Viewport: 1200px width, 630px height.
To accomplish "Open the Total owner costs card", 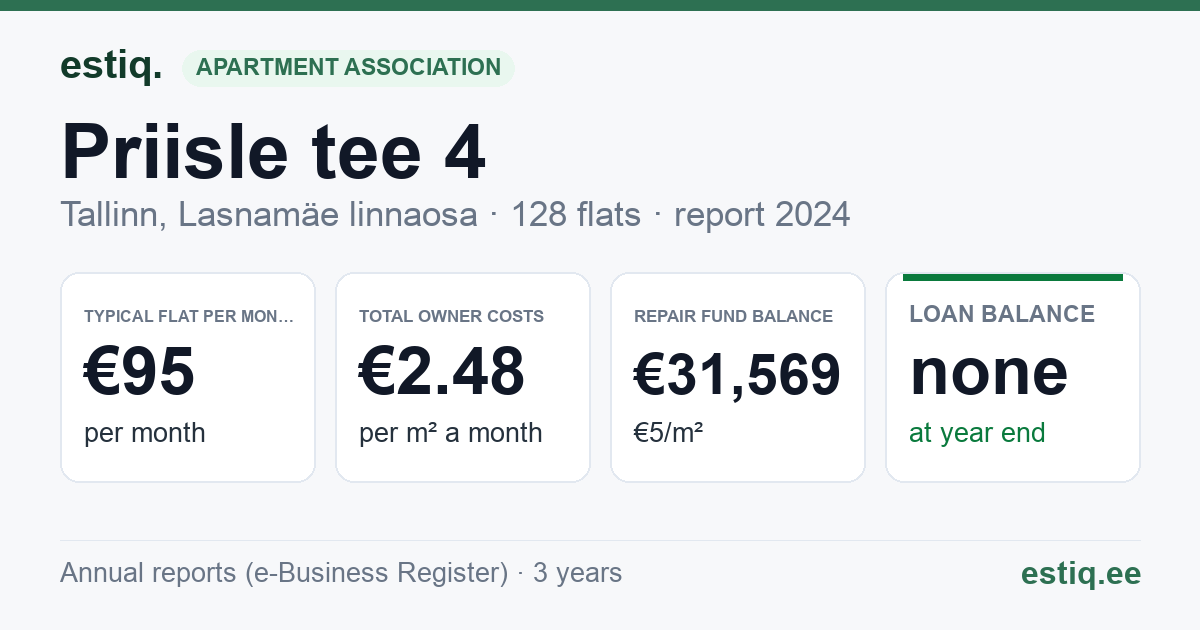I will pos(463,377).
